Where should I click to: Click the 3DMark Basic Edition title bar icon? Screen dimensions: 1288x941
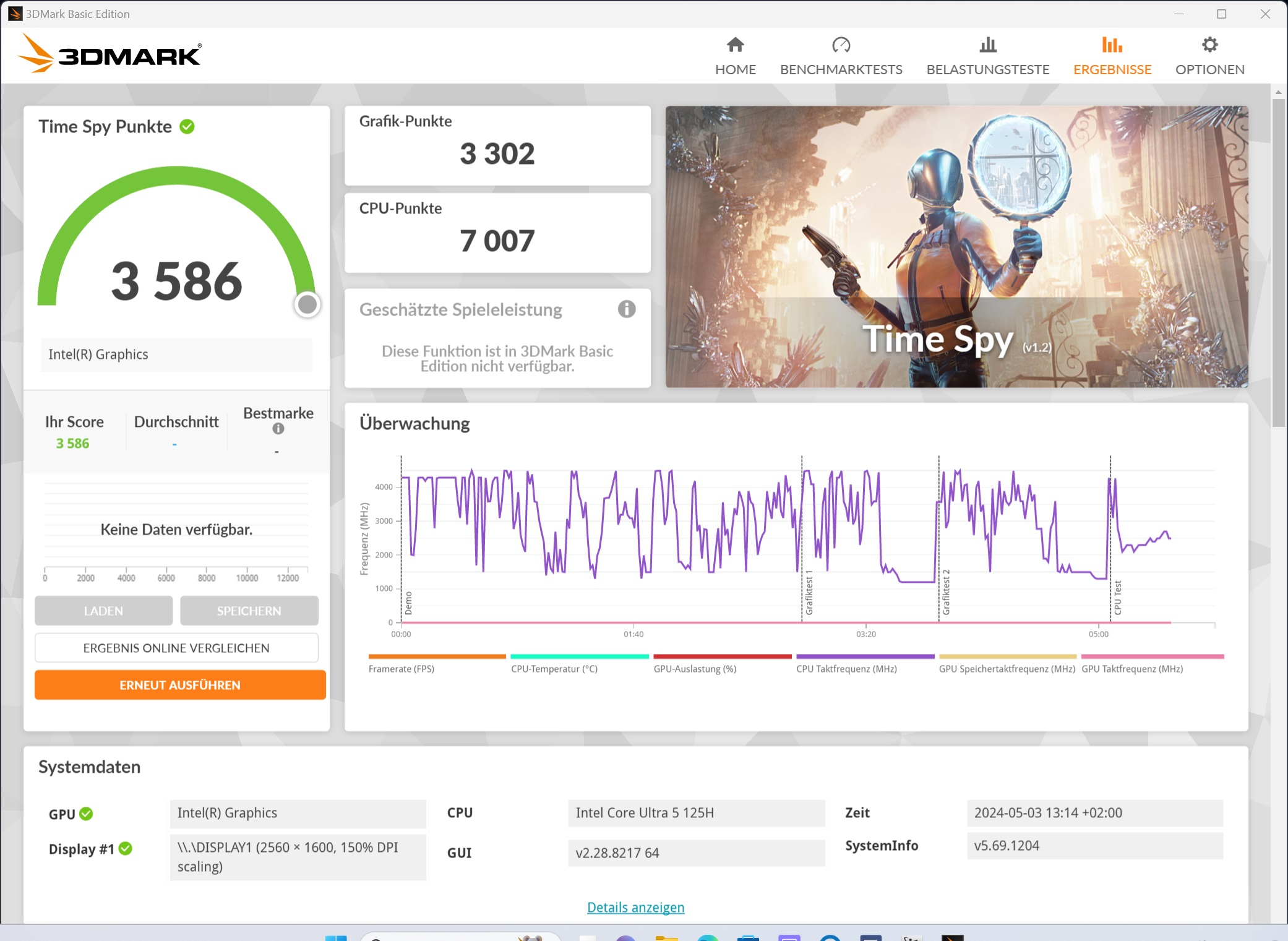click(x=15, y=14)
